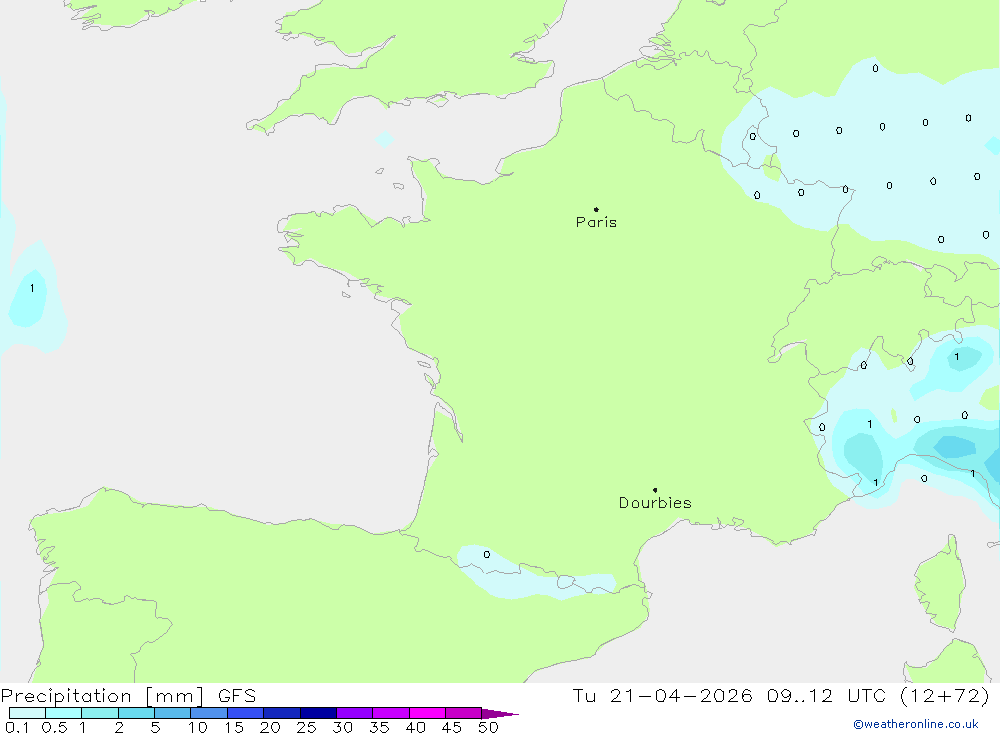Click the legend value label 25
The width and height of the screenshot is (1000, 733).
pos(307,727)
